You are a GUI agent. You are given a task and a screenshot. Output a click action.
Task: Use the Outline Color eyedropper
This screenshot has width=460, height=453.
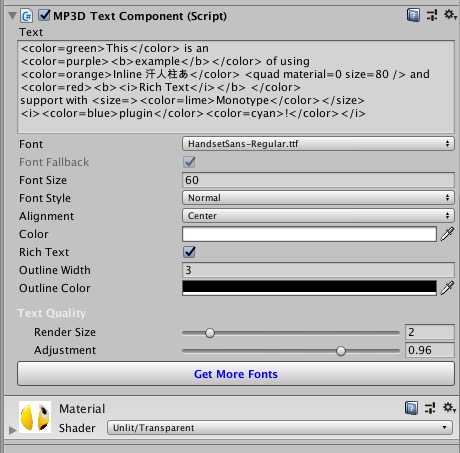447,288
